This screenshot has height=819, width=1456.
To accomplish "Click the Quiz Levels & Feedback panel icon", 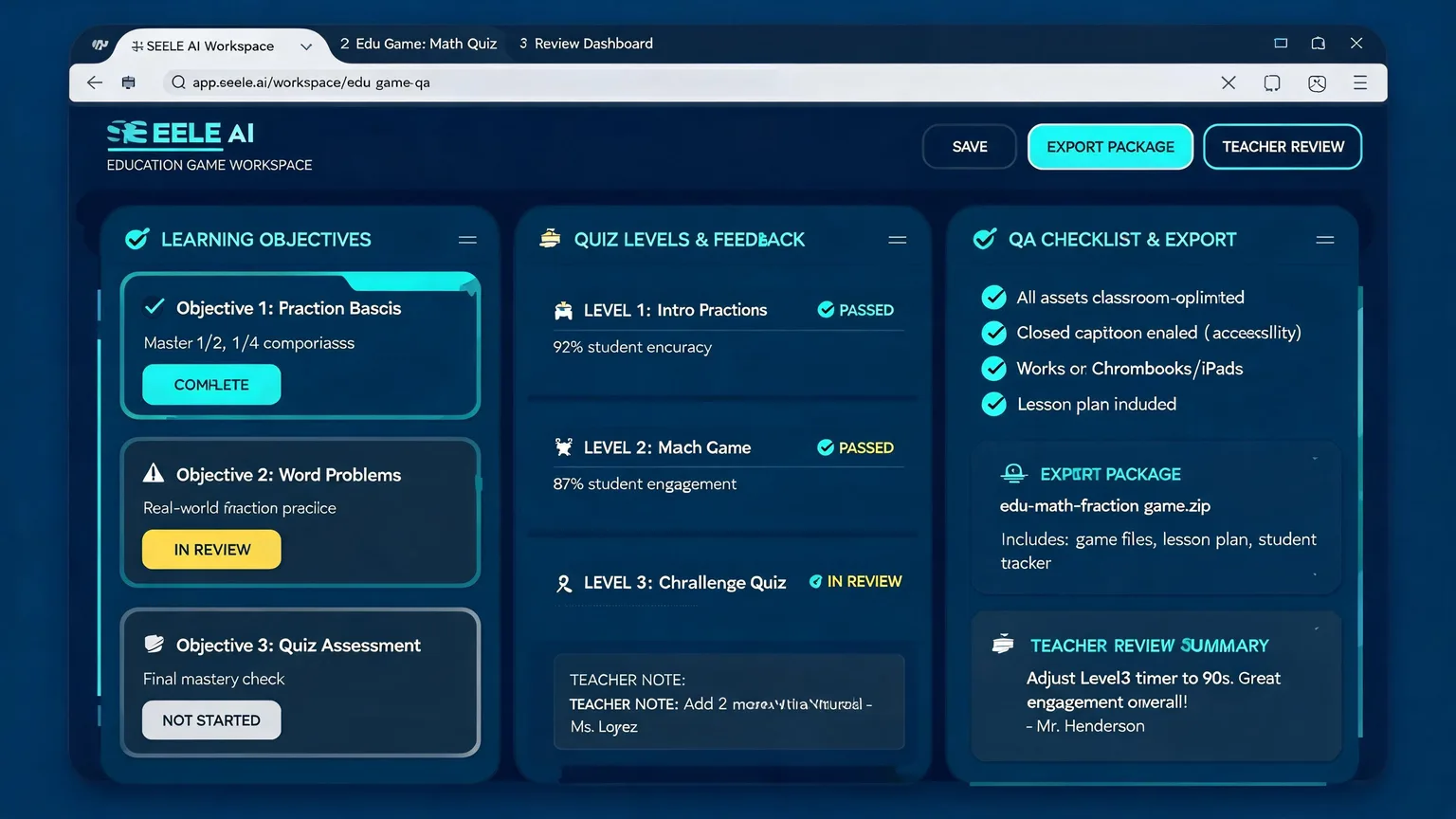I will click(x=550, y=238).
